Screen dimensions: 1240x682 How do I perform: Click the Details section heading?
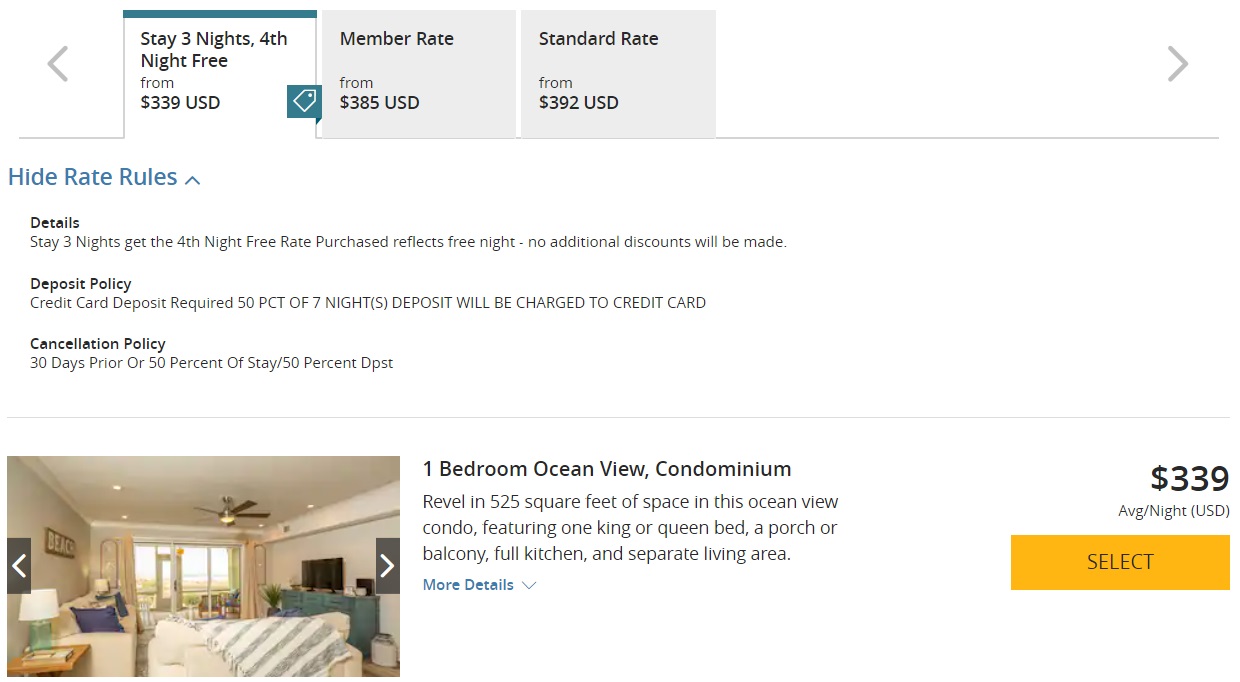tap(54, 222)
